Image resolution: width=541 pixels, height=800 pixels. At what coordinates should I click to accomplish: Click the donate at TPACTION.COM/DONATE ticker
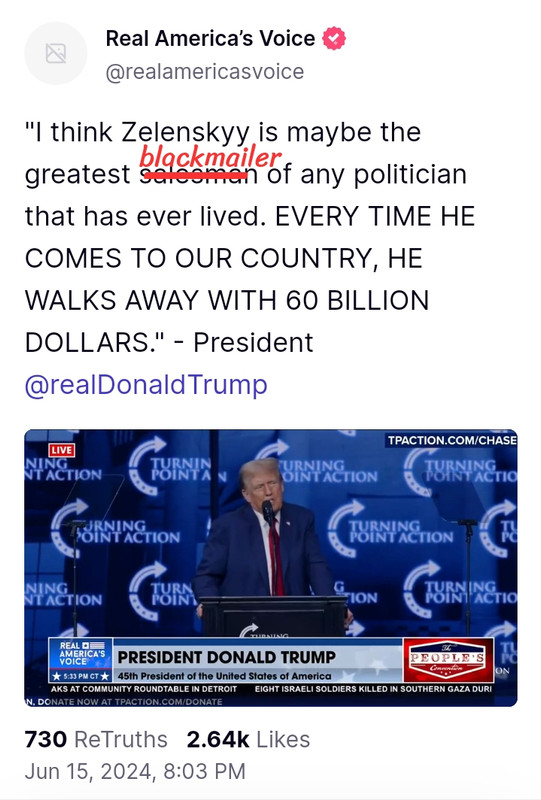(124, 702)
